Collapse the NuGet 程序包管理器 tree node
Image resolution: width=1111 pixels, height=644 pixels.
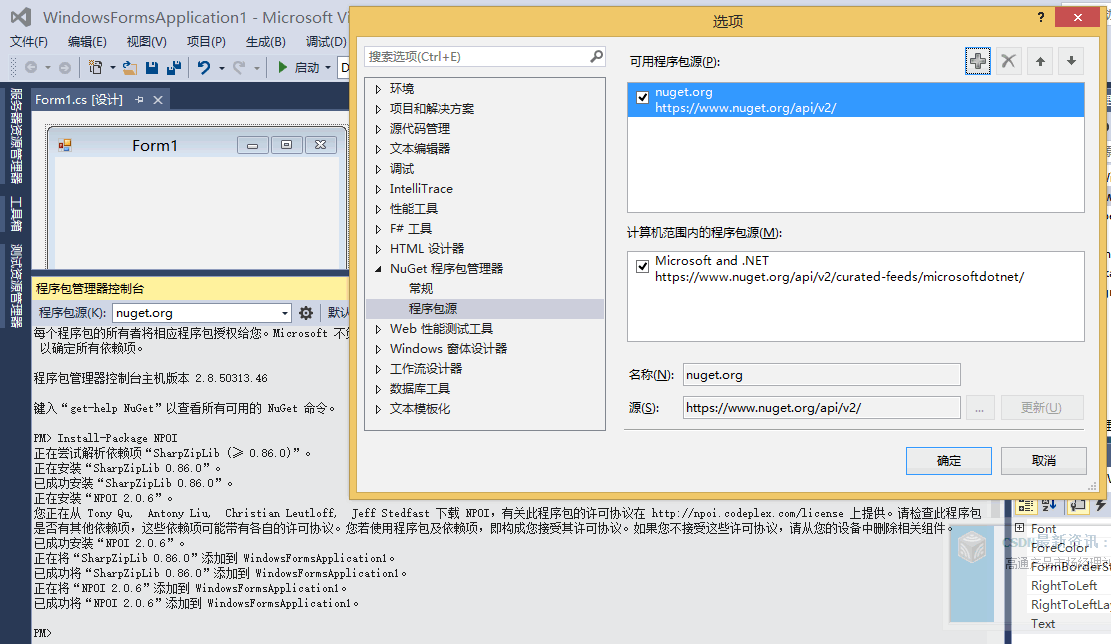[x=378, y=269]
